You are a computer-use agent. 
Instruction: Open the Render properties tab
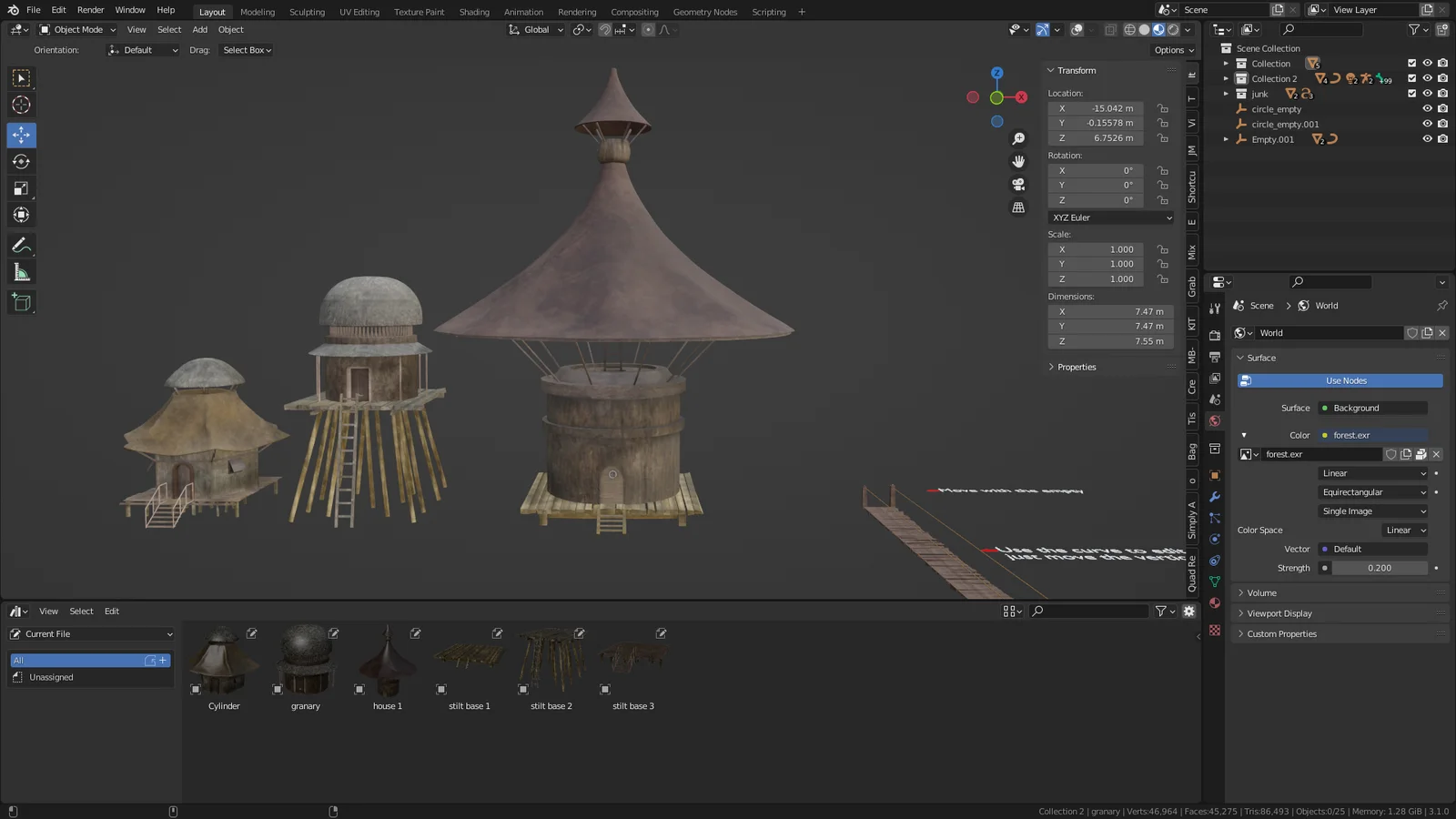click(x=1214, y=336)
